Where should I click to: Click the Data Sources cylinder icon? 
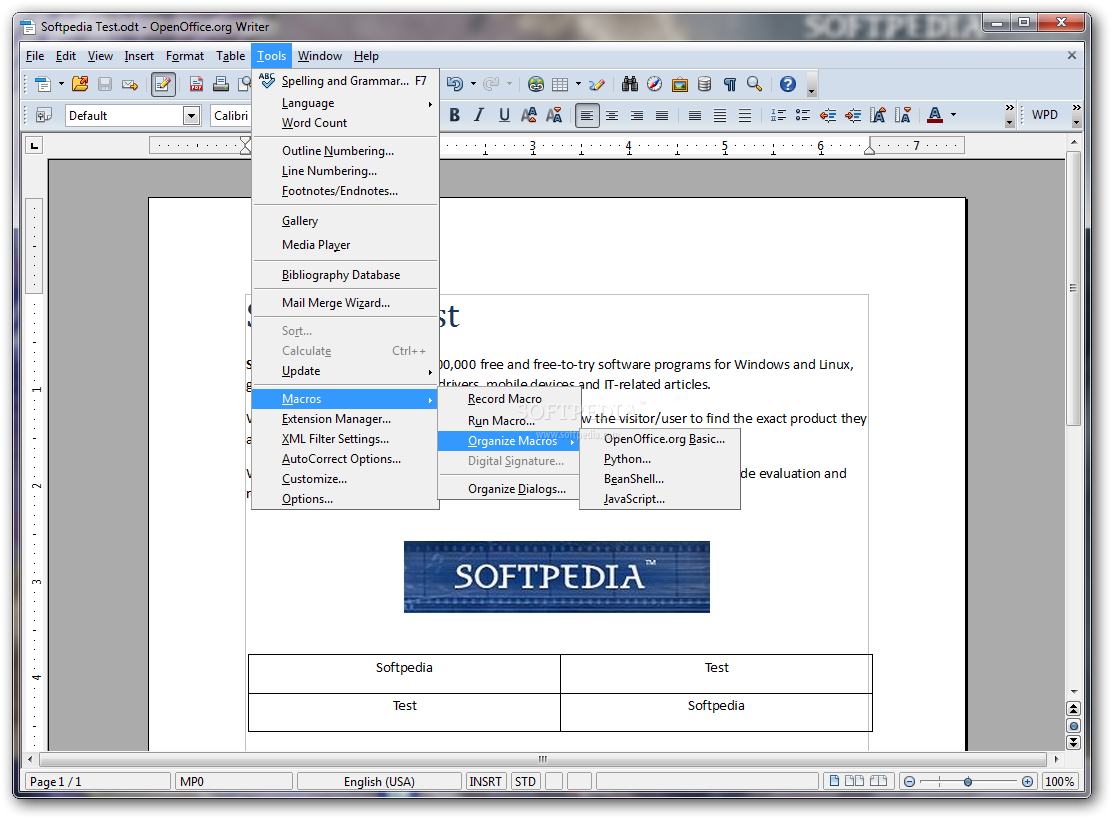point(704,84)
